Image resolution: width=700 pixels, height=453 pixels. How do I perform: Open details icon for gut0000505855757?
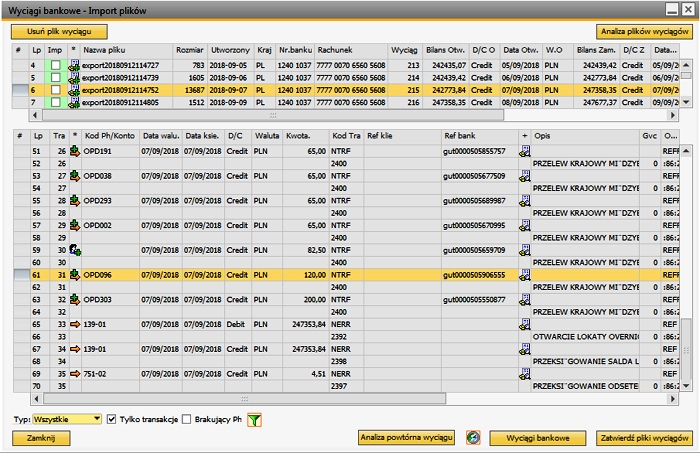[x=525, y=151]
